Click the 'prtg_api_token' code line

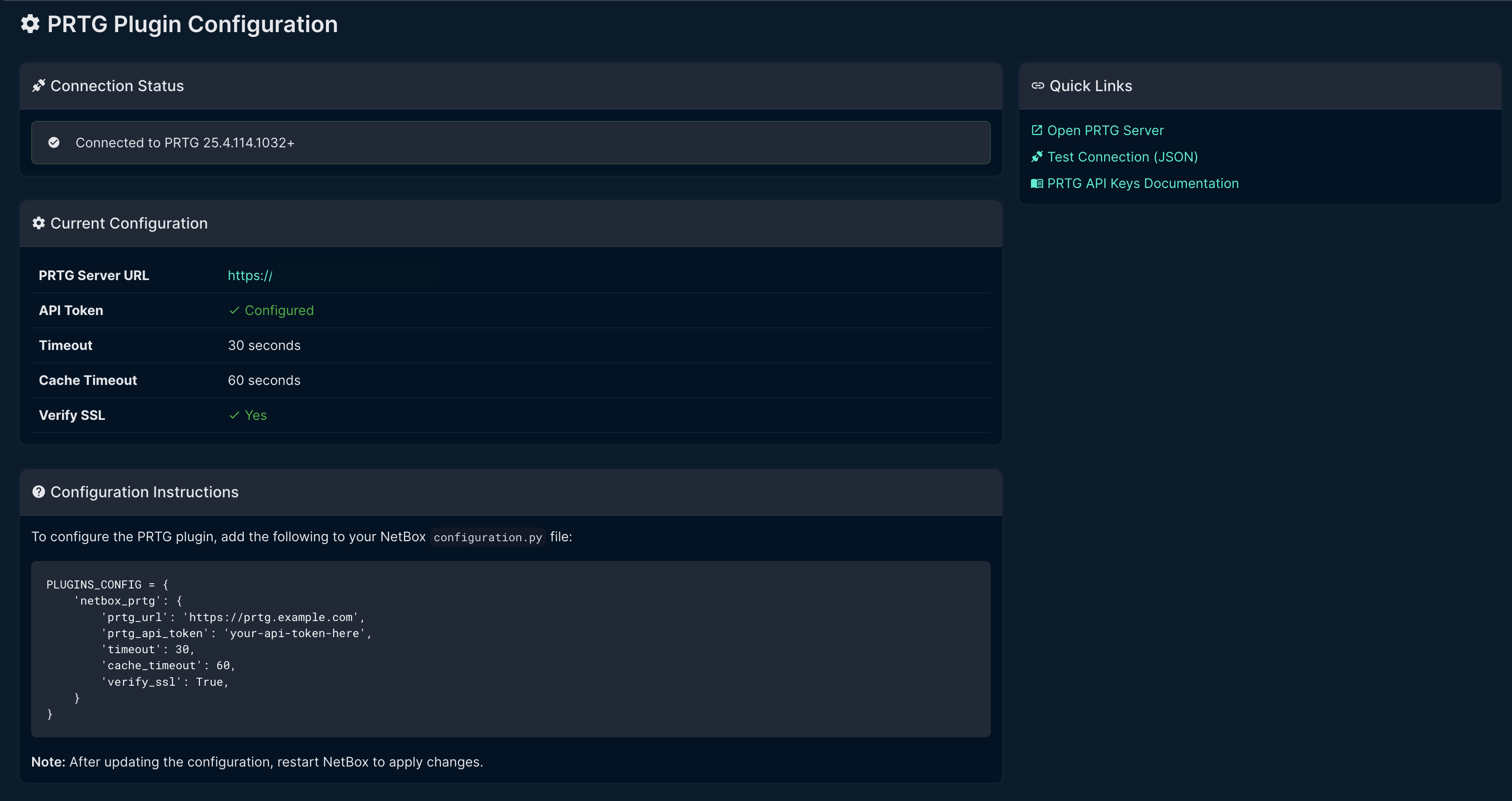click(237, 633)
